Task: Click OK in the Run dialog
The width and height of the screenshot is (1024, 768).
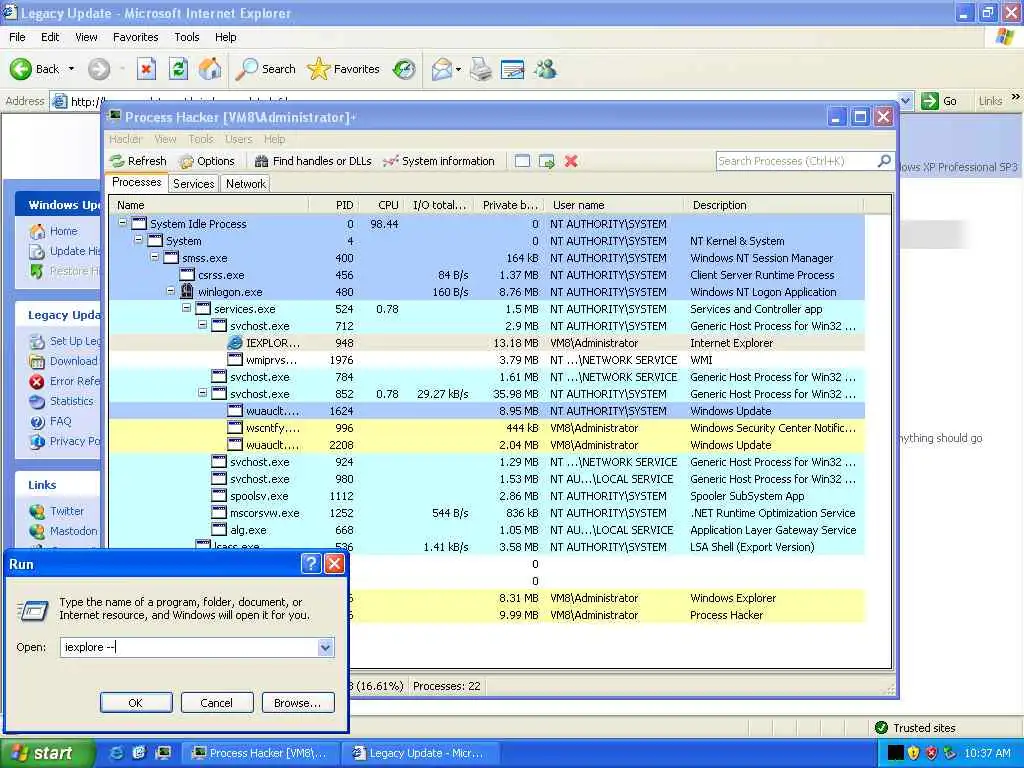Action: tap(136, 703)
